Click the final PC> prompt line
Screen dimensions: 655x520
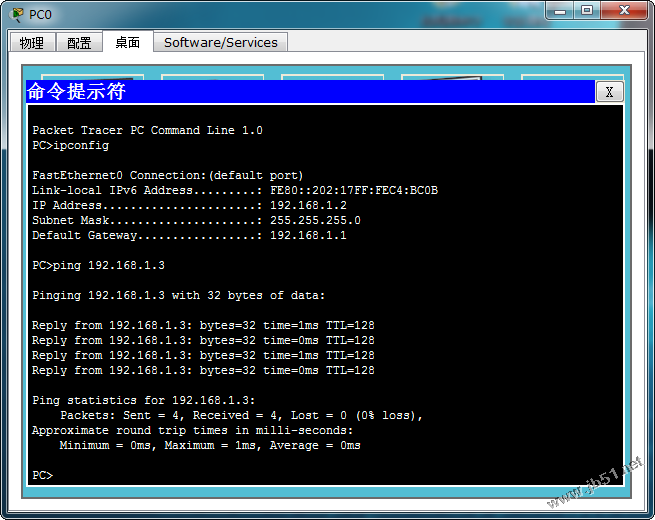[43, 475]
